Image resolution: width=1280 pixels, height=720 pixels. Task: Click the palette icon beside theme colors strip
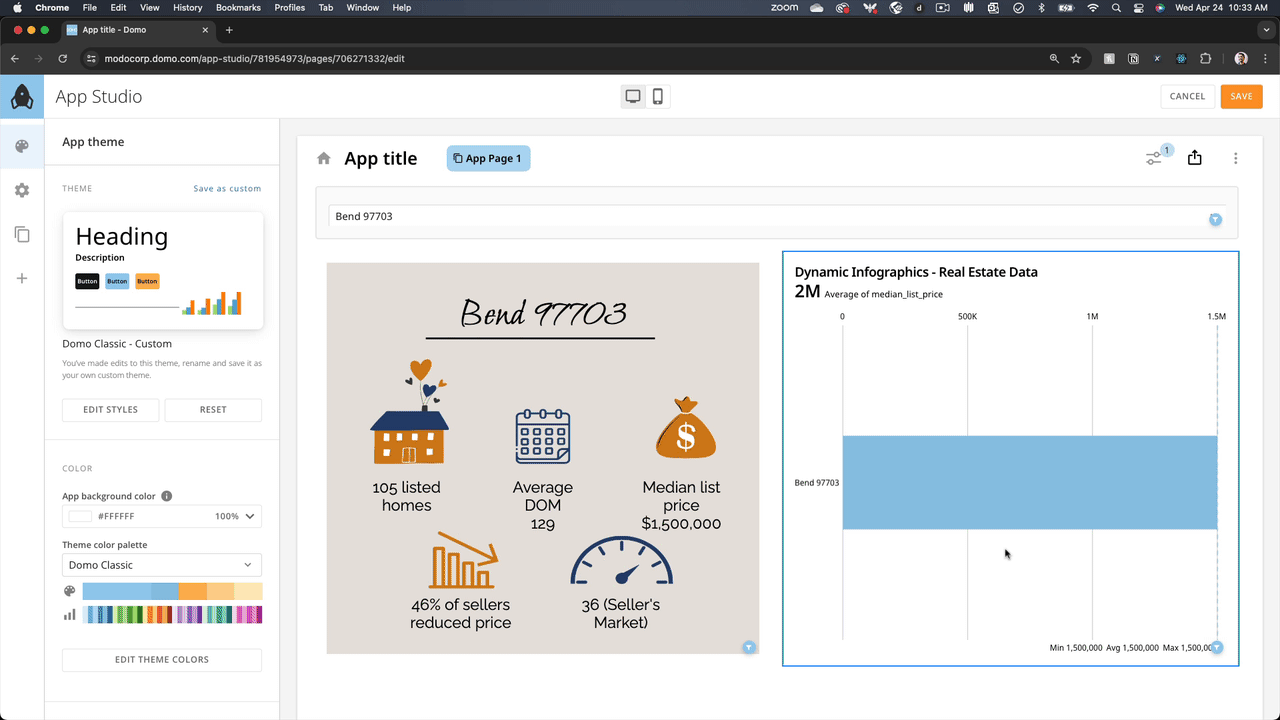point(70,591)
